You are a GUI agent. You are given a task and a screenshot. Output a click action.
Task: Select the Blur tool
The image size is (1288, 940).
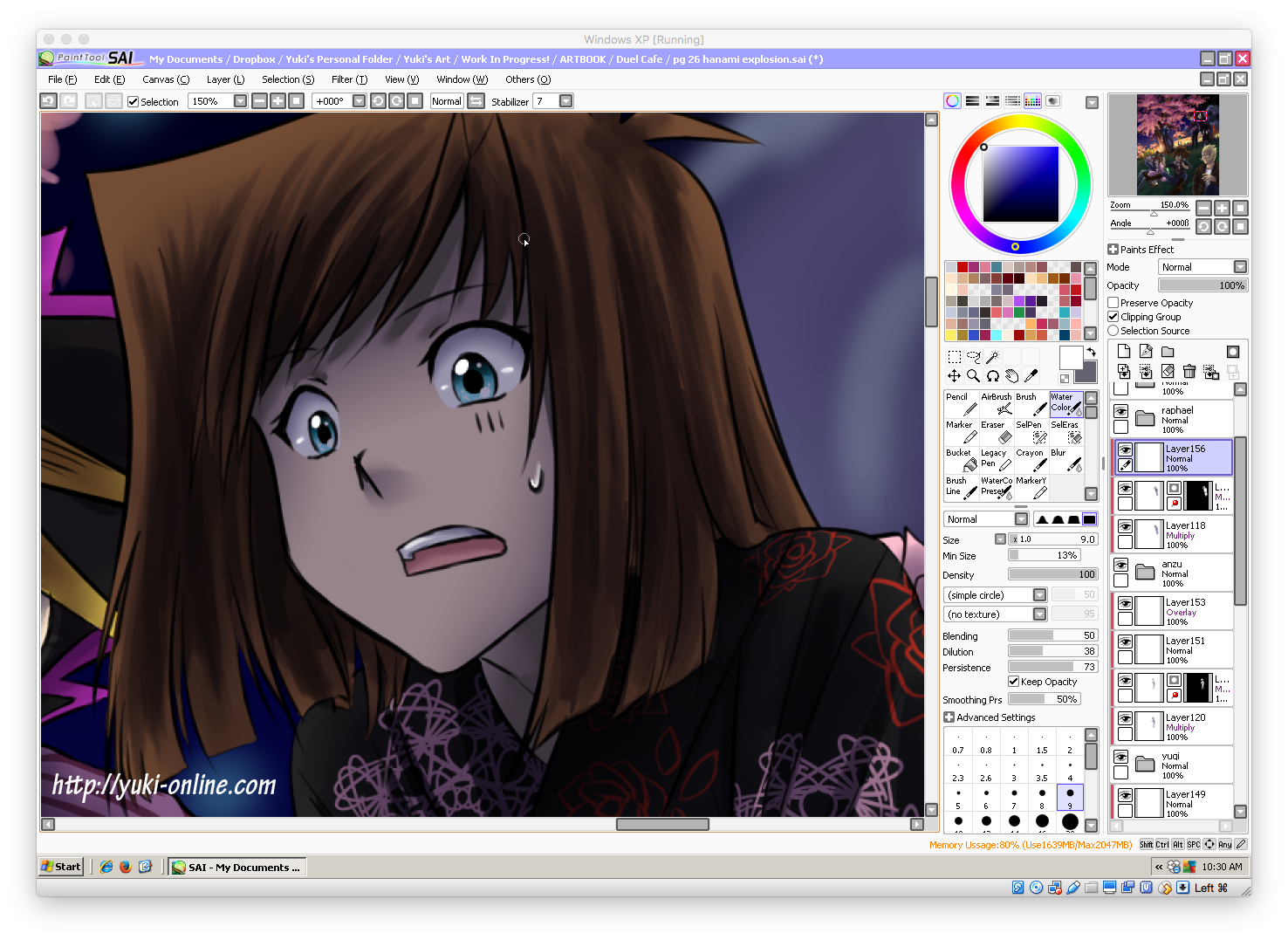(1066, 460)
